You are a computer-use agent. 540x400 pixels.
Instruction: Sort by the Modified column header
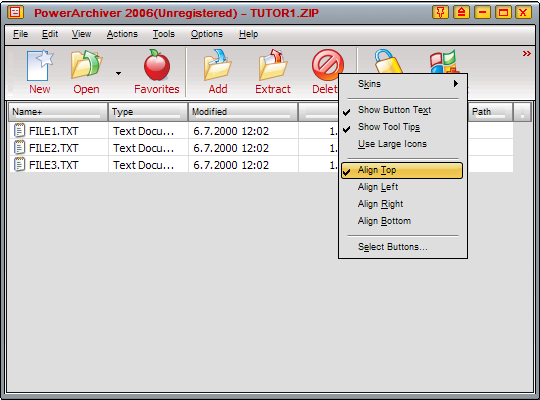pyautogui.click(x=243, y=112)
